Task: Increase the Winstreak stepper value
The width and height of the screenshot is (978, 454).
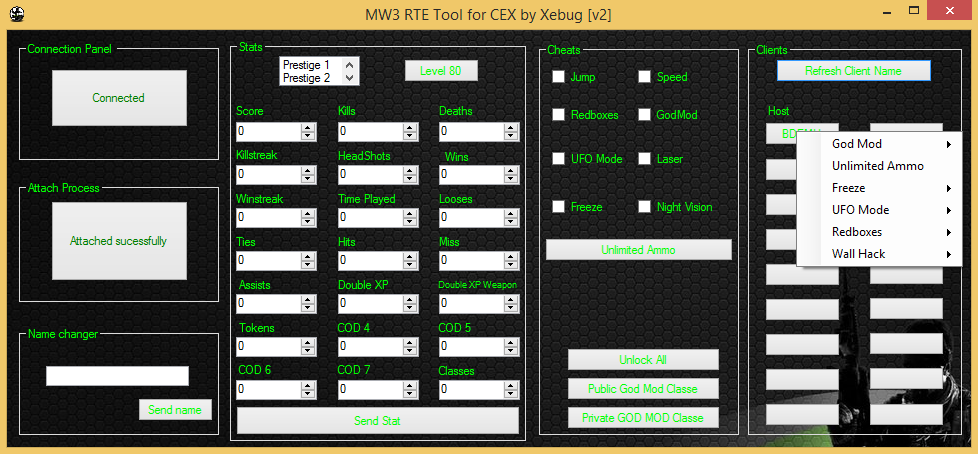Action: pos(308,213)
